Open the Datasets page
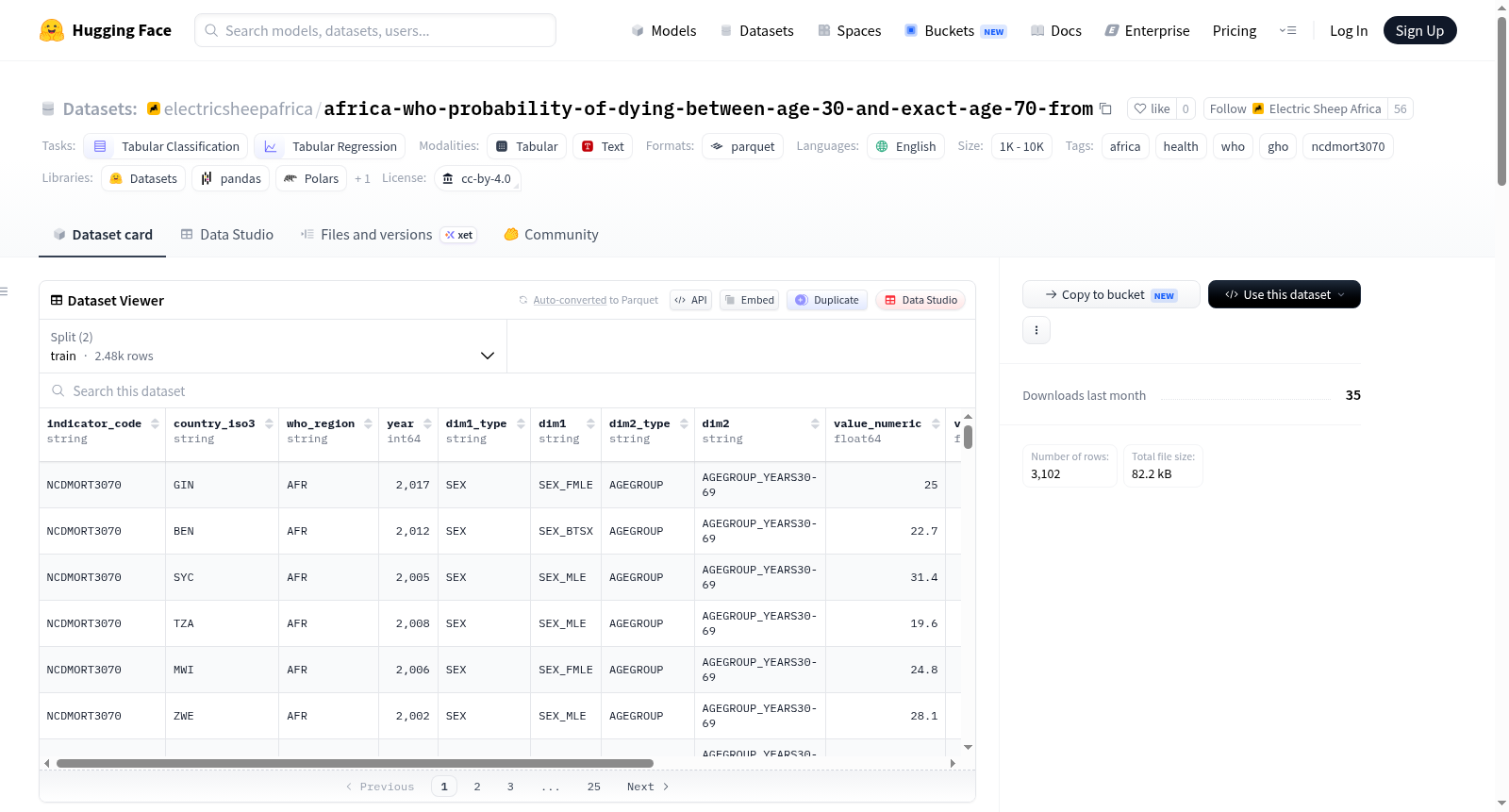 [757, 31]
